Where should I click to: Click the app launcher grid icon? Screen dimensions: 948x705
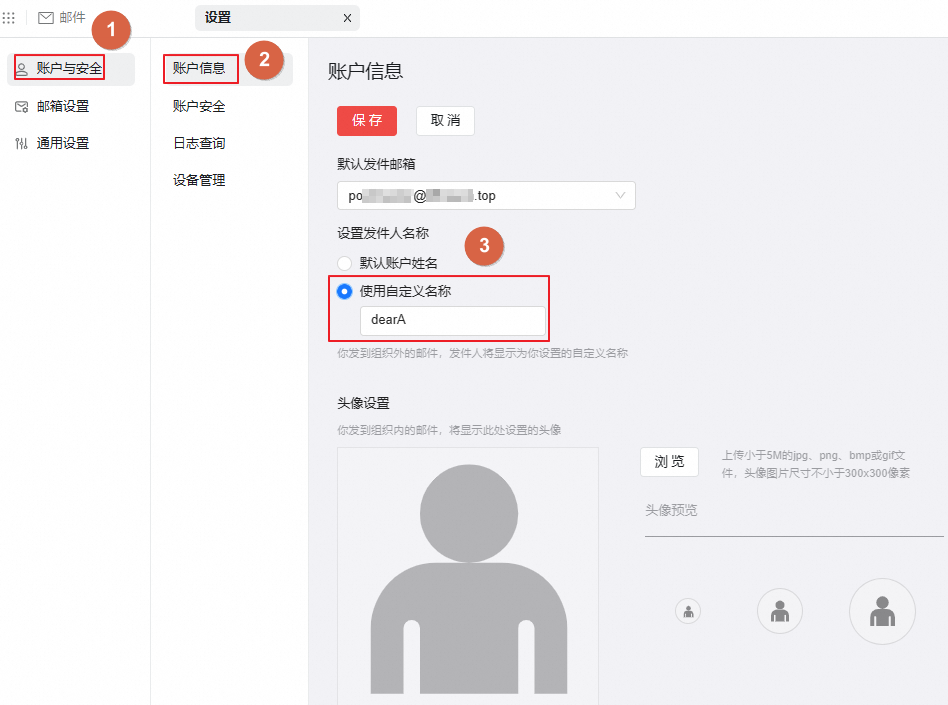[11, 16]
